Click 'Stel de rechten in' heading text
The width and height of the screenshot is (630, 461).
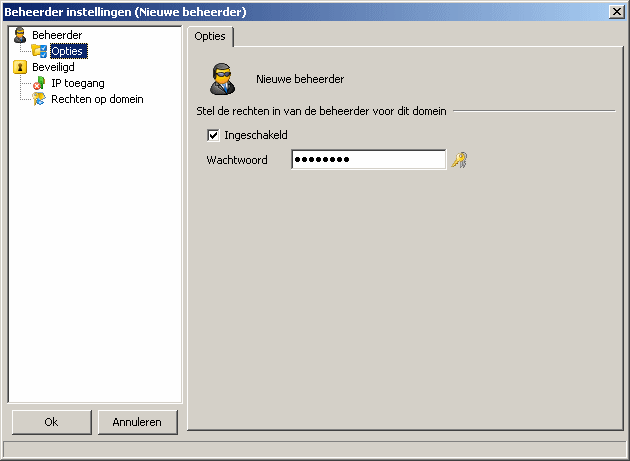pos(321,111)
